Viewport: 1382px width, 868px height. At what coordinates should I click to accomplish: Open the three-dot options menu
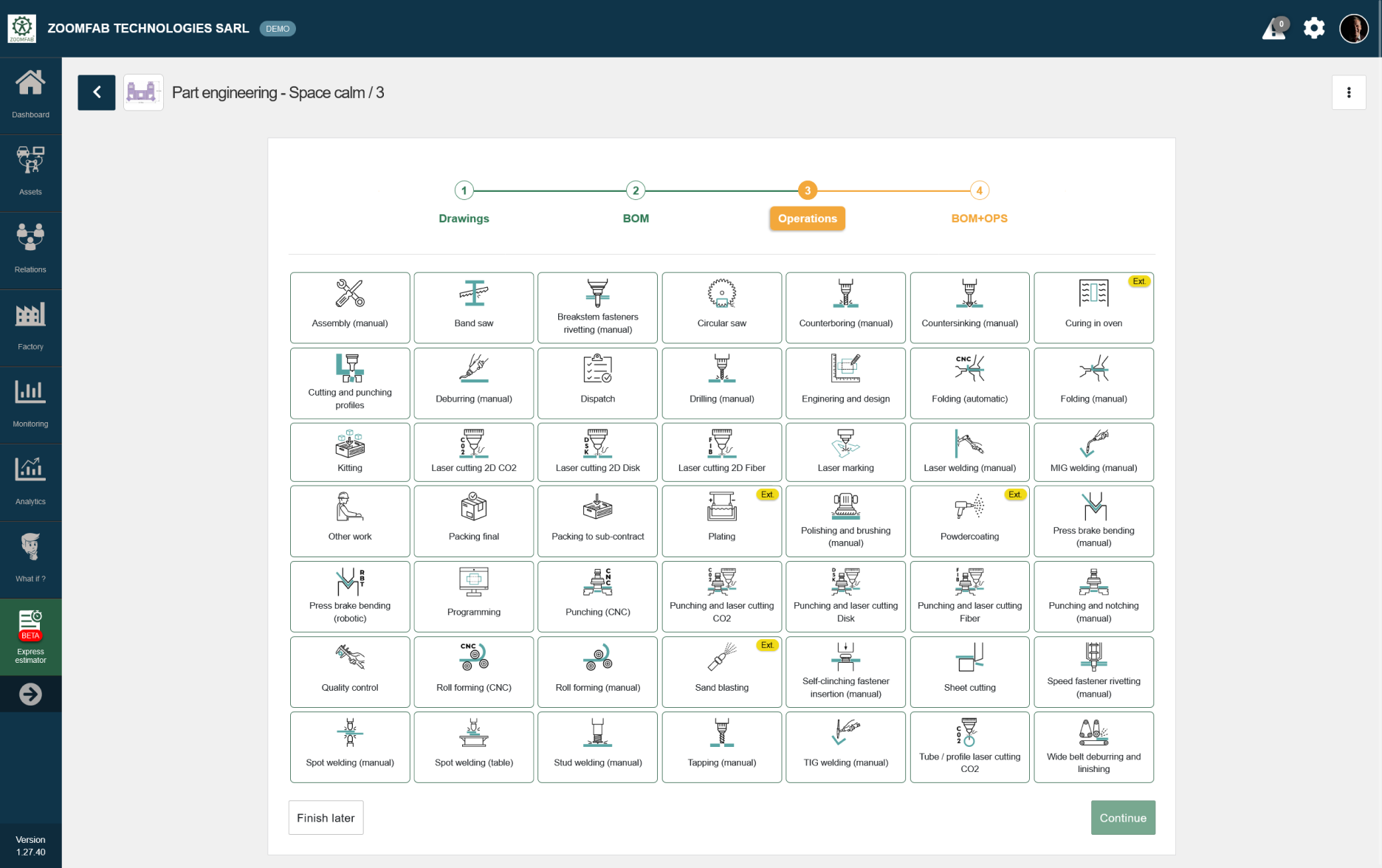point(1349,92)
